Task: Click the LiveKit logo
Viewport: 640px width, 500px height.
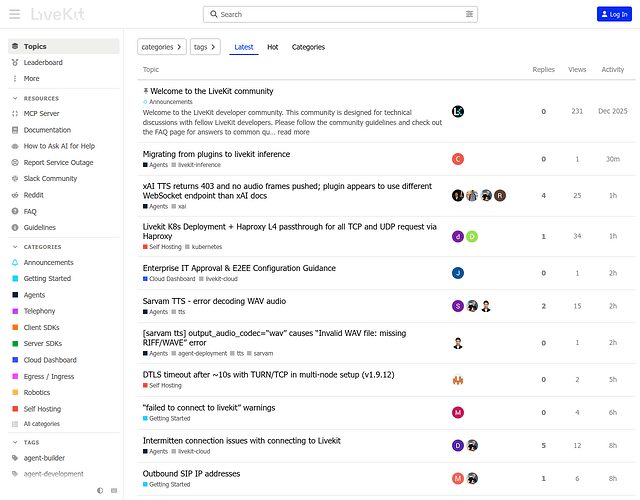Action: tap(58, 14)
